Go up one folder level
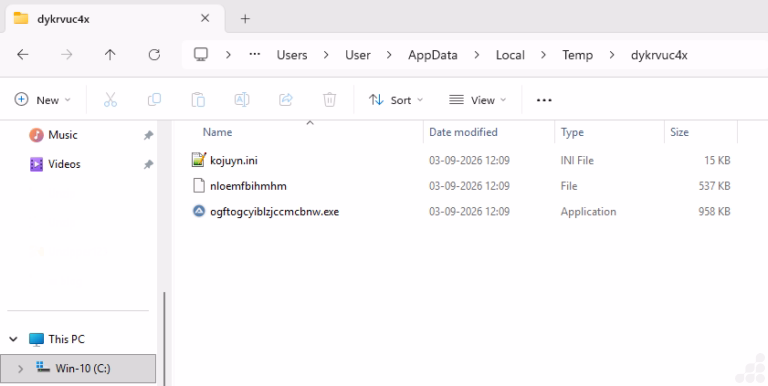This screenshot has width=768, height=386. [x=110, y=55]
